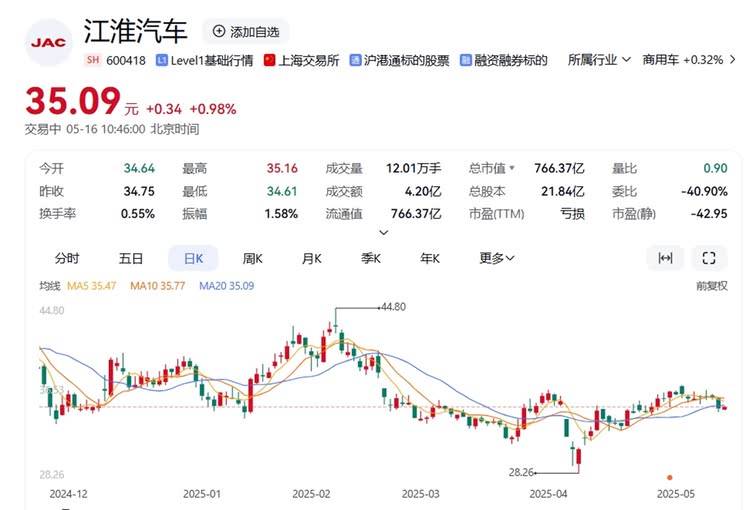Switch to the 周K tab
This screenshot has height=510, width=750.
(253, 258)
